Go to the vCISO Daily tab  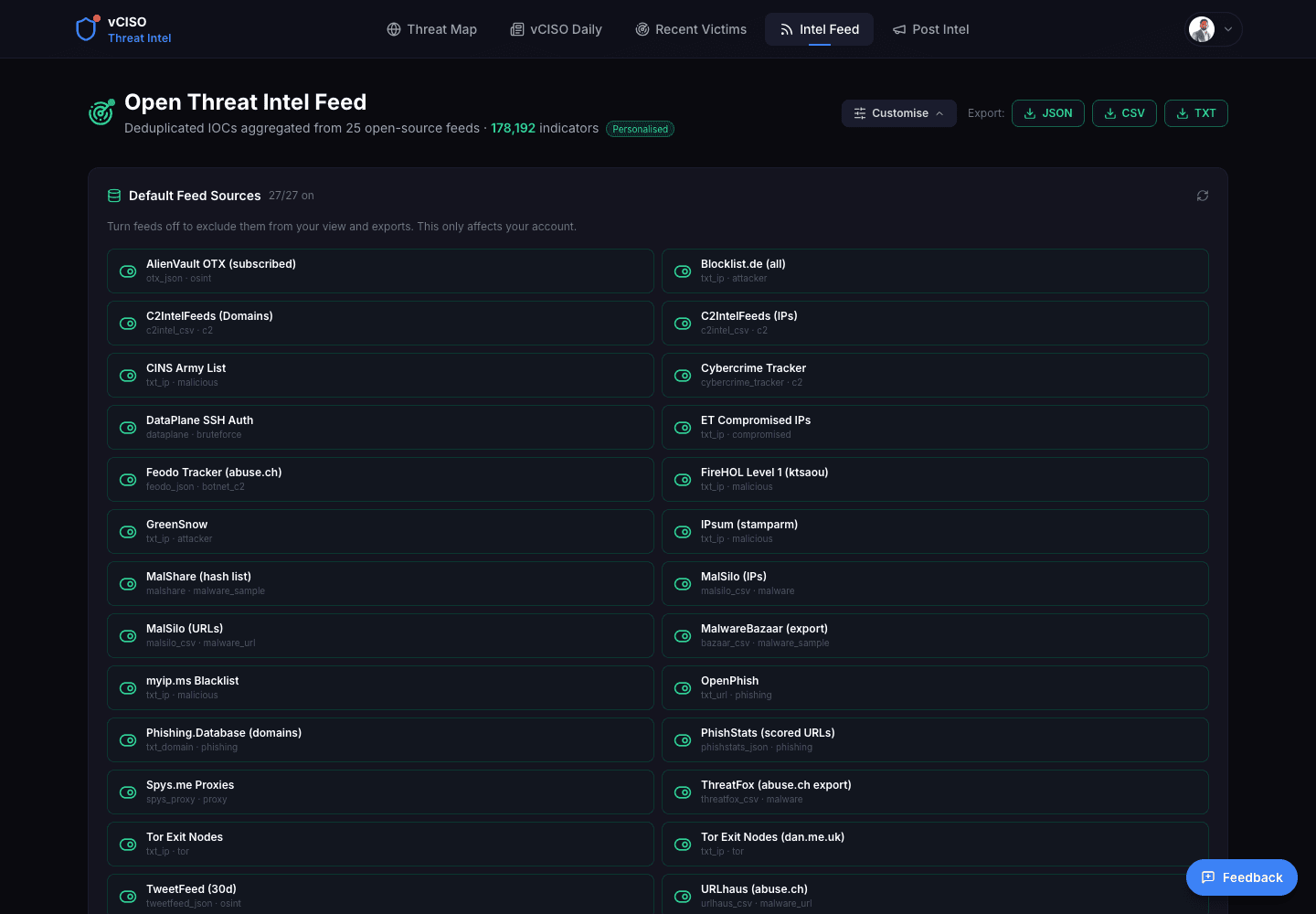click(557, 29)
